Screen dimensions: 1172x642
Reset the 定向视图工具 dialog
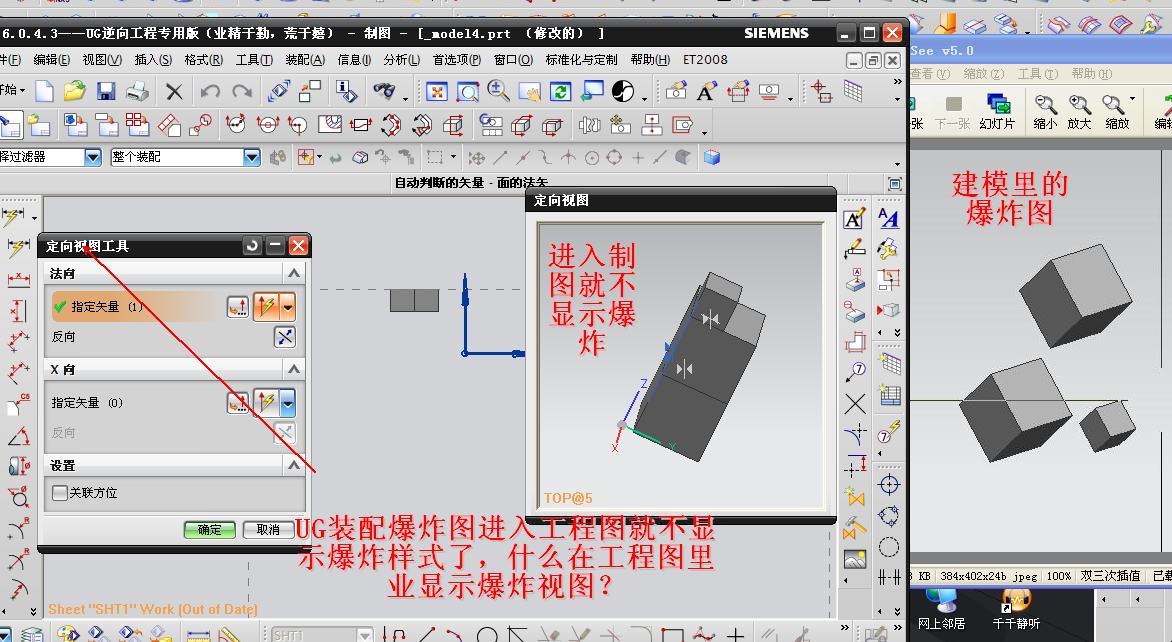252,245
